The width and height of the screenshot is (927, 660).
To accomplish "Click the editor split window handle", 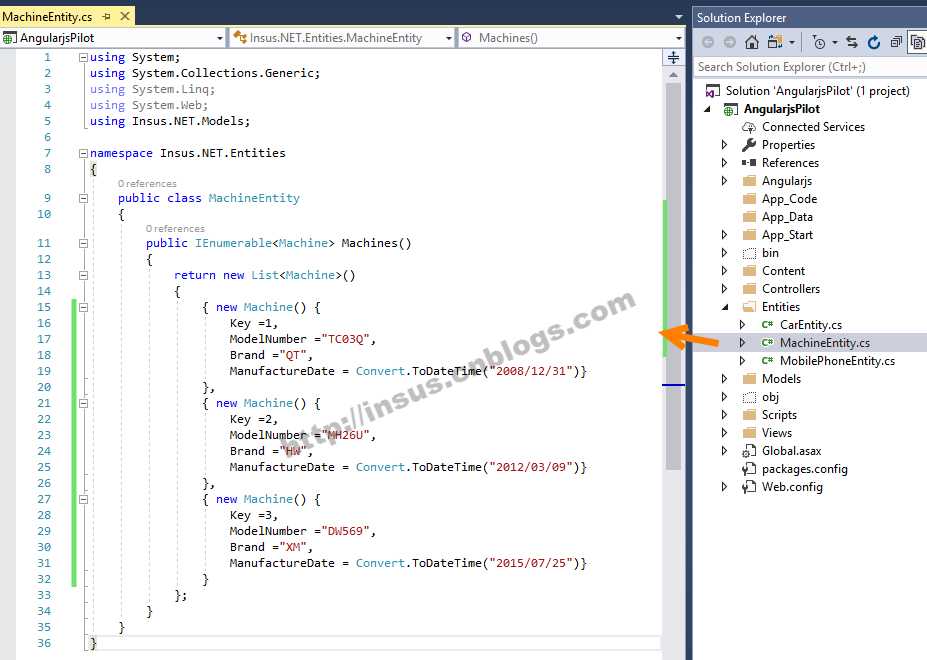I will [x=673, y=58].
